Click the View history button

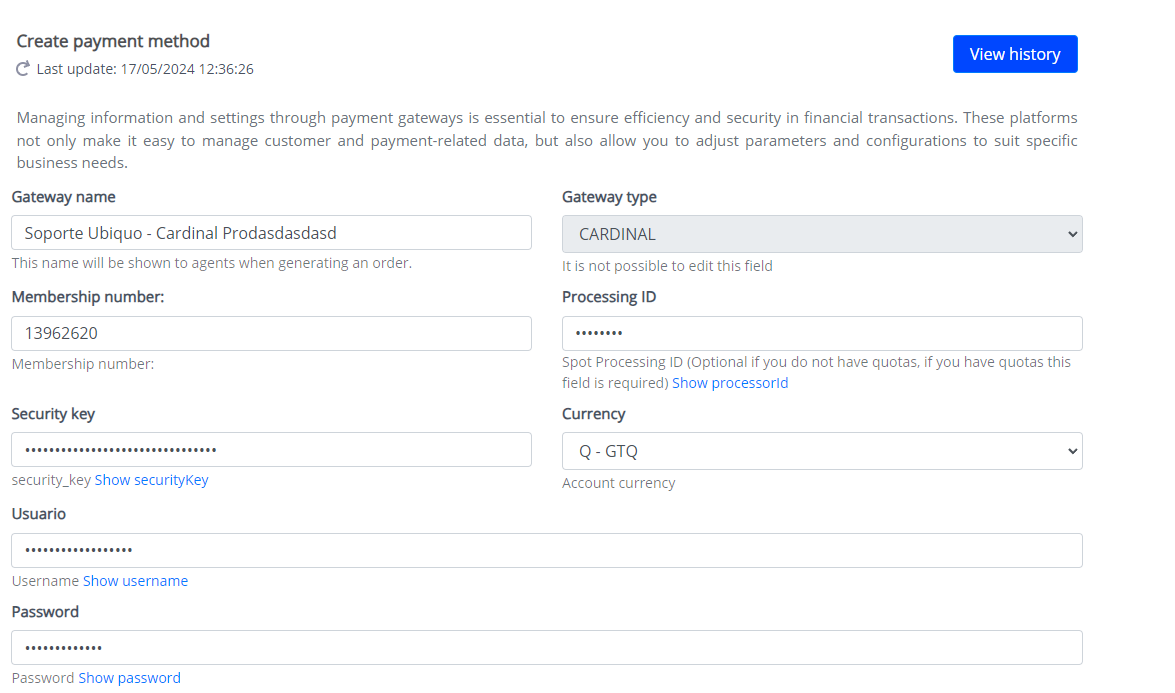1014,54
